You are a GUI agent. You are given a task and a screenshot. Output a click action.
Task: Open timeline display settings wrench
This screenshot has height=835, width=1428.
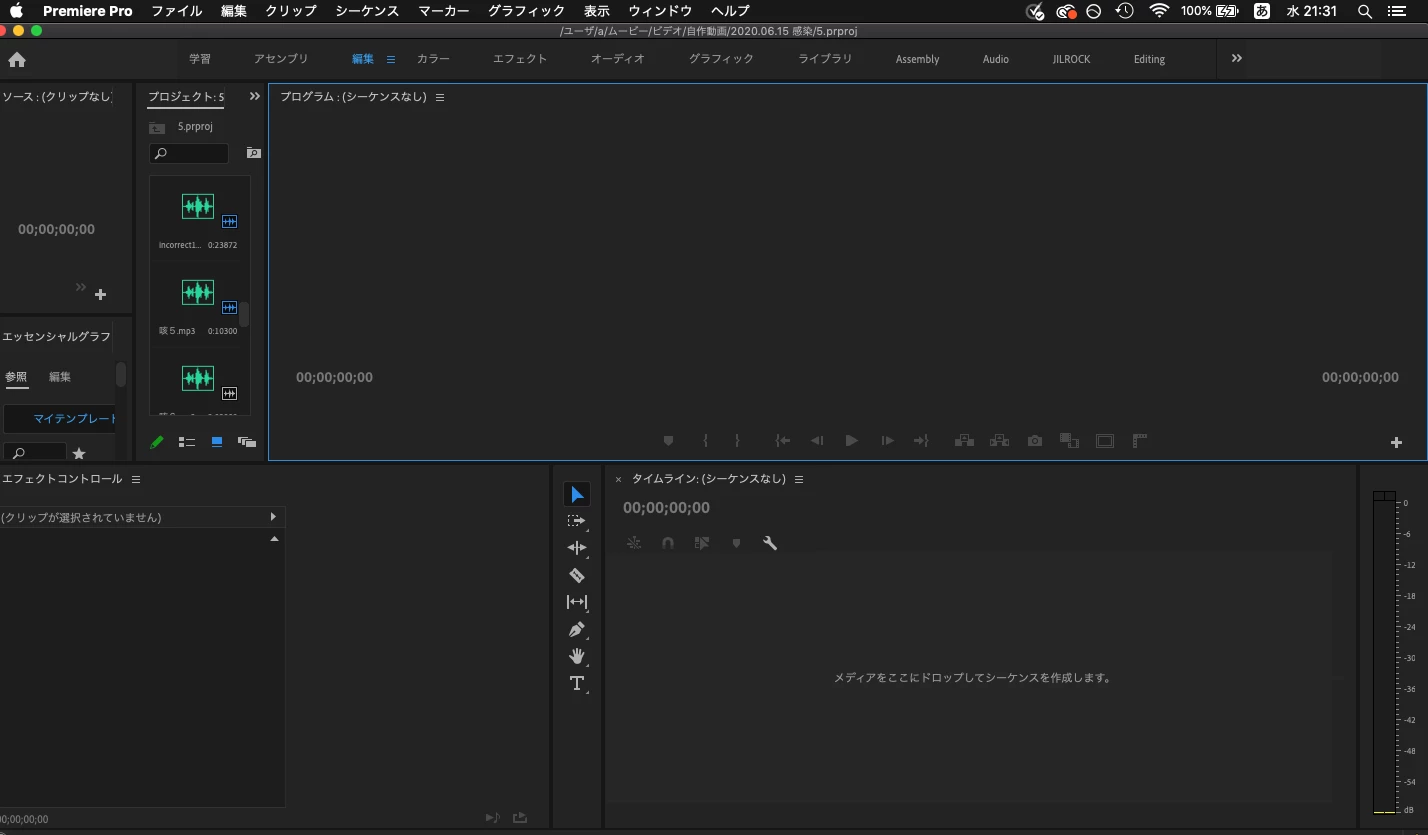770,543
